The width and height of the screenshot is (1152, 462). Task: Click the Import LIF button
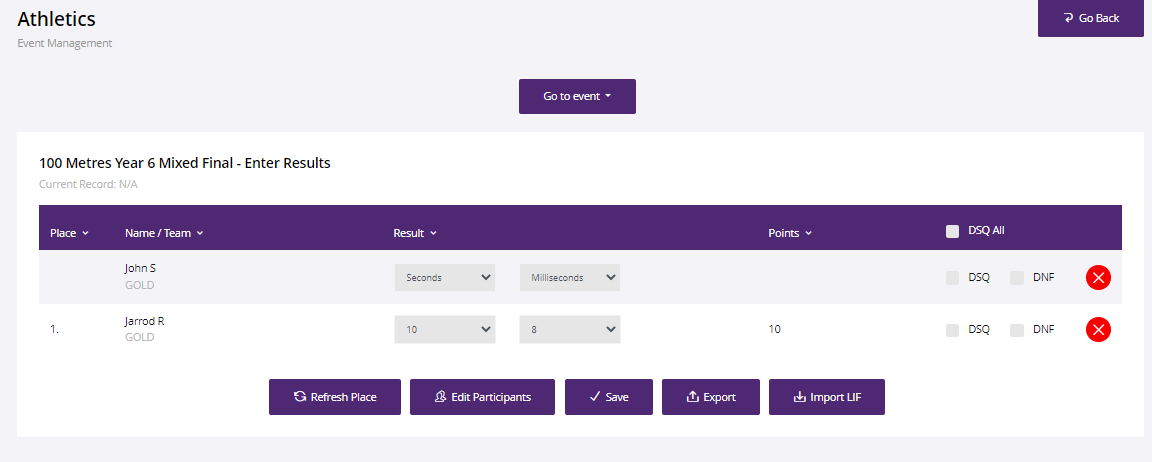point(827,397)
